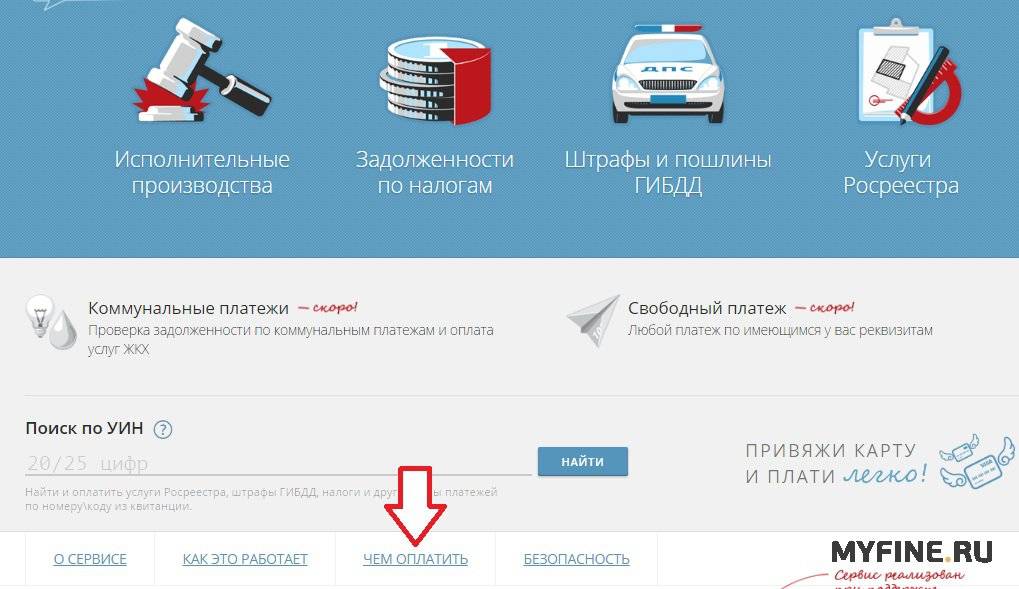Image resolution: width=1019 pixels, height=589 pixels.
Task: Focus the УИН search input field
Action: point(278,463)
